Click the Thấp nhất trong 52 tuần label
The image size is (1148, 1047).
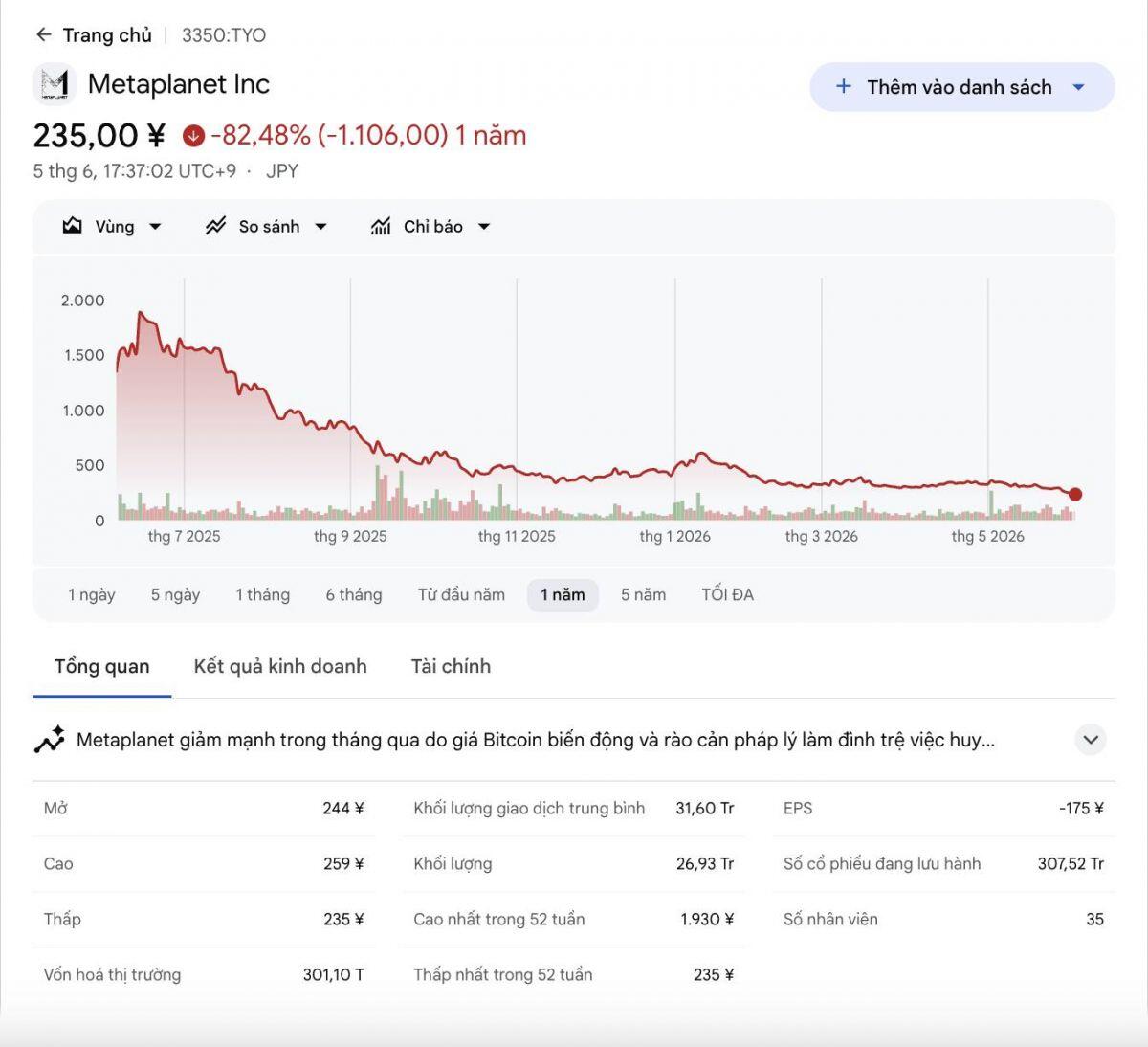(x=503, y=975)
